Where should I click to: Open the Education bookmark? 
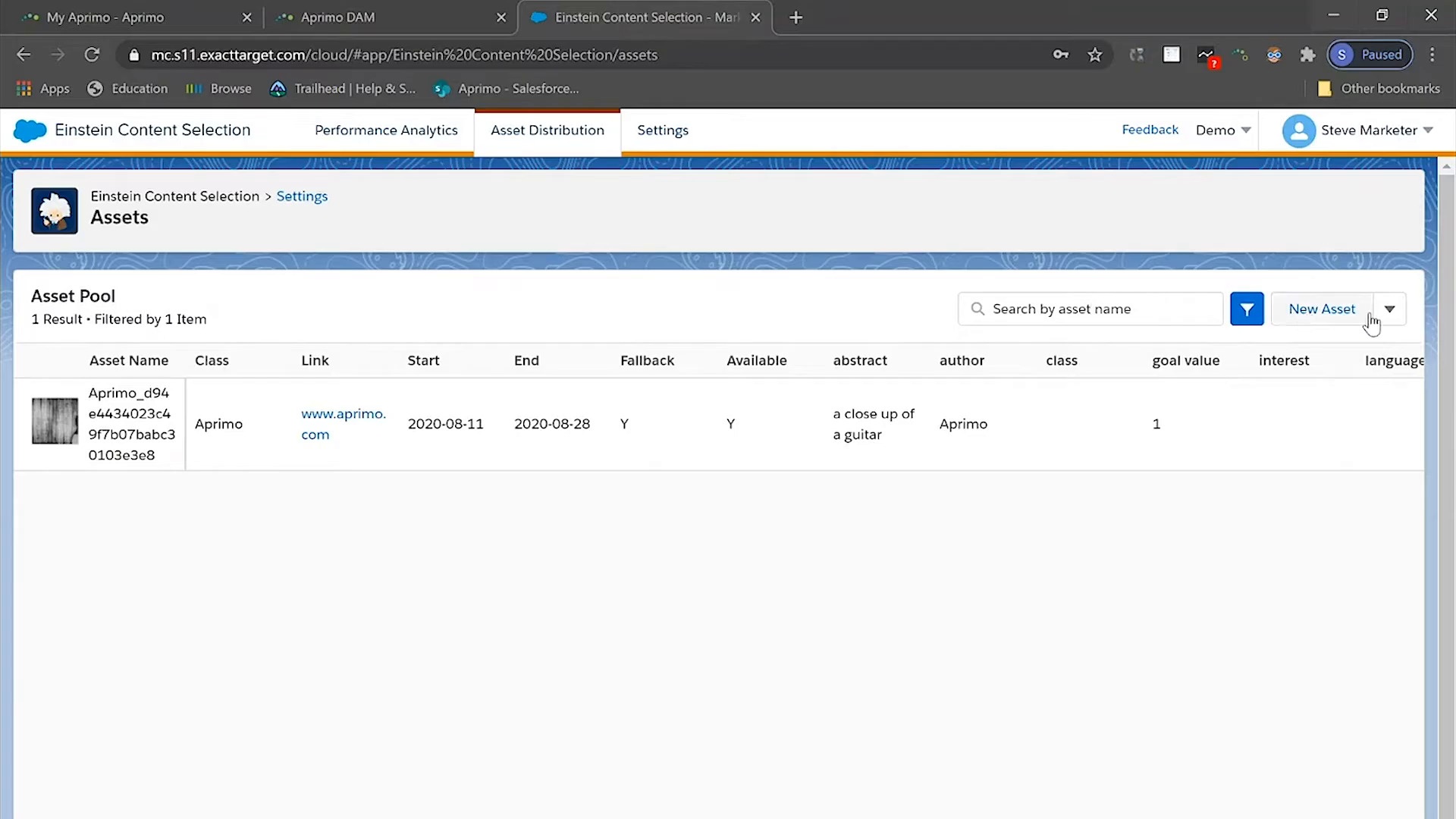[x=127, y=89]
